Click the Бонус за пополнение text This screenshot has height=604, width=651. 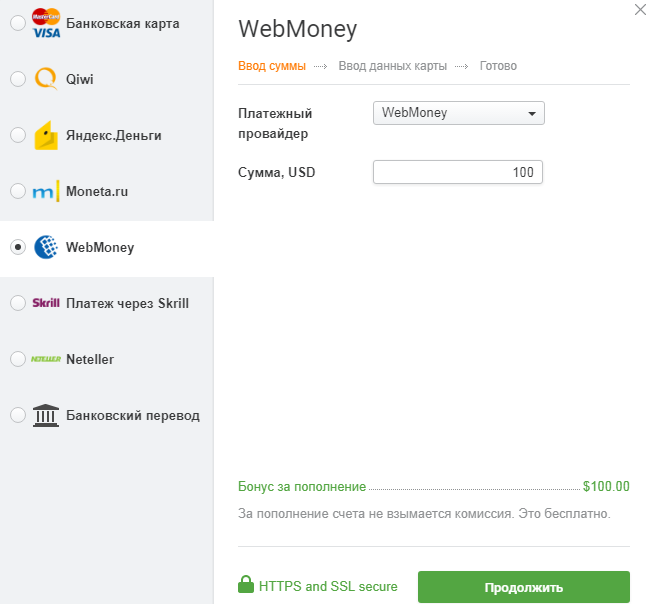point(302,486)
